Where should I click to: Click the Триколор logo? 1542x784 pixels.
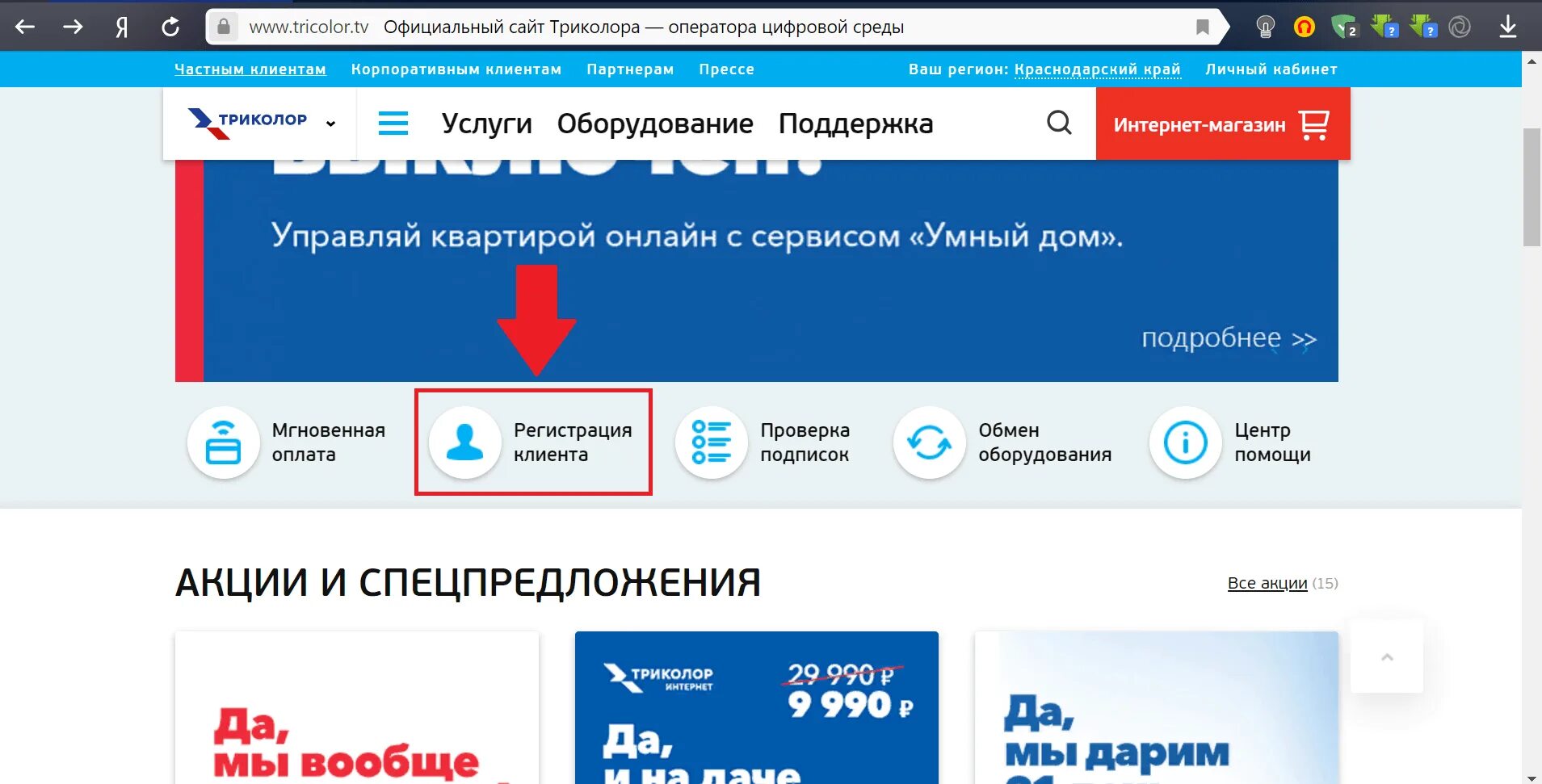pos(247,123)
